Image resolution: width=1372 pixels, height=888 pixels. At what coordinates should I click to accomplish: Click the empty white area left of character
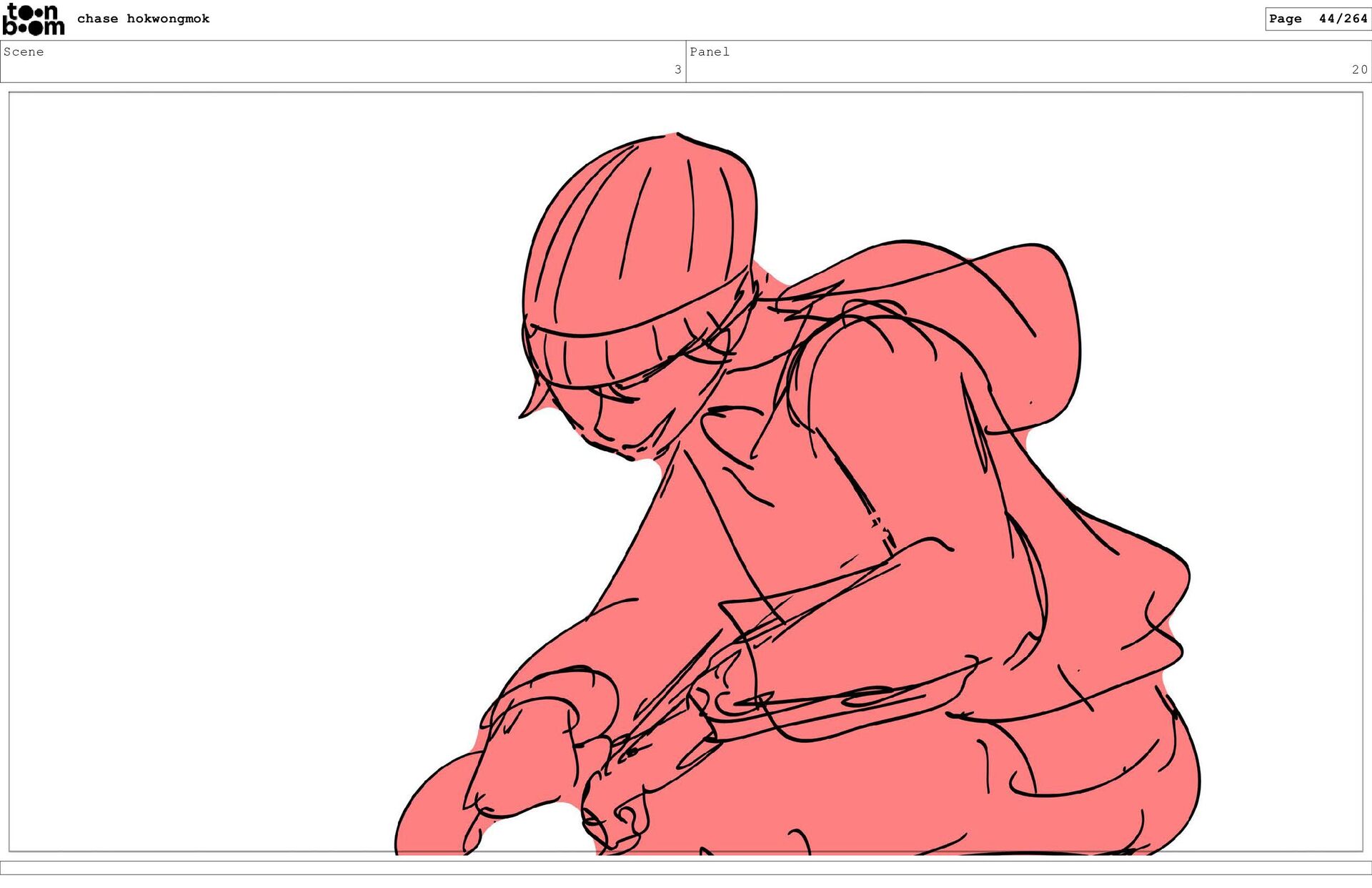(x=250, y=465)
